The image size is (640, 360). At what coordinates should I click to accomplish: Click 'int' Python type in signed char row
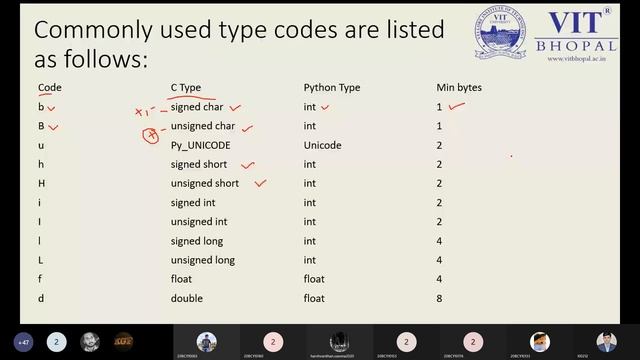coord(309,107)
